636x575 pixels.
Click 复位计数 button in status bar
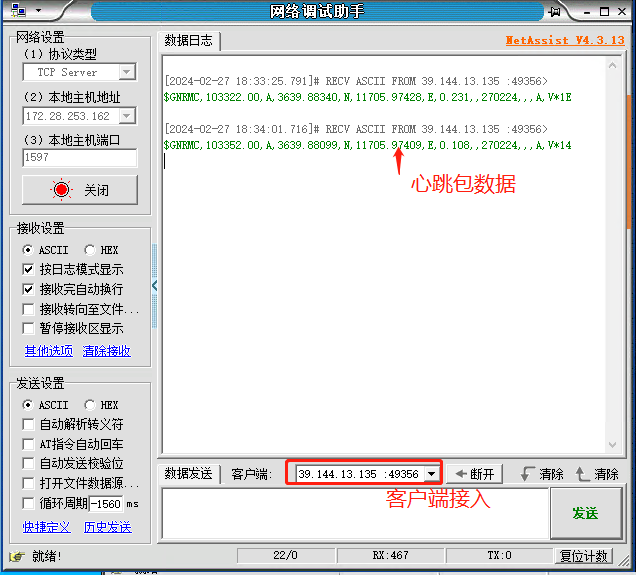pos(584,556)
